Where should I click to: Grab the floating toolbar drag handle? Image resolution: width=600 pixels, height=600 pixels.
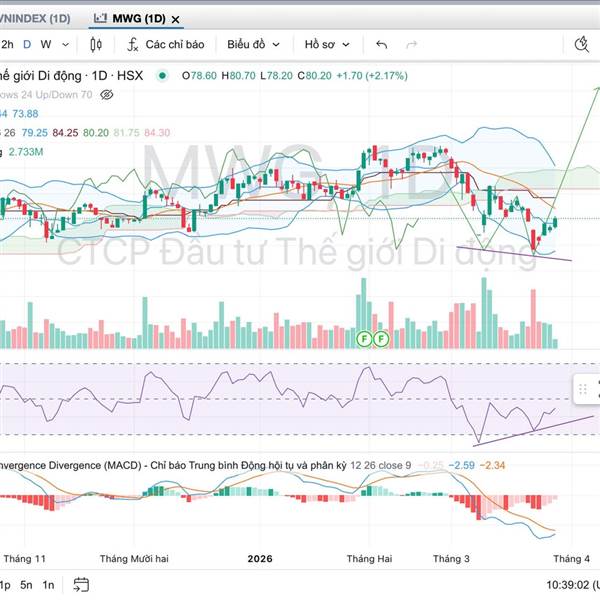click(x=583, y=390)
